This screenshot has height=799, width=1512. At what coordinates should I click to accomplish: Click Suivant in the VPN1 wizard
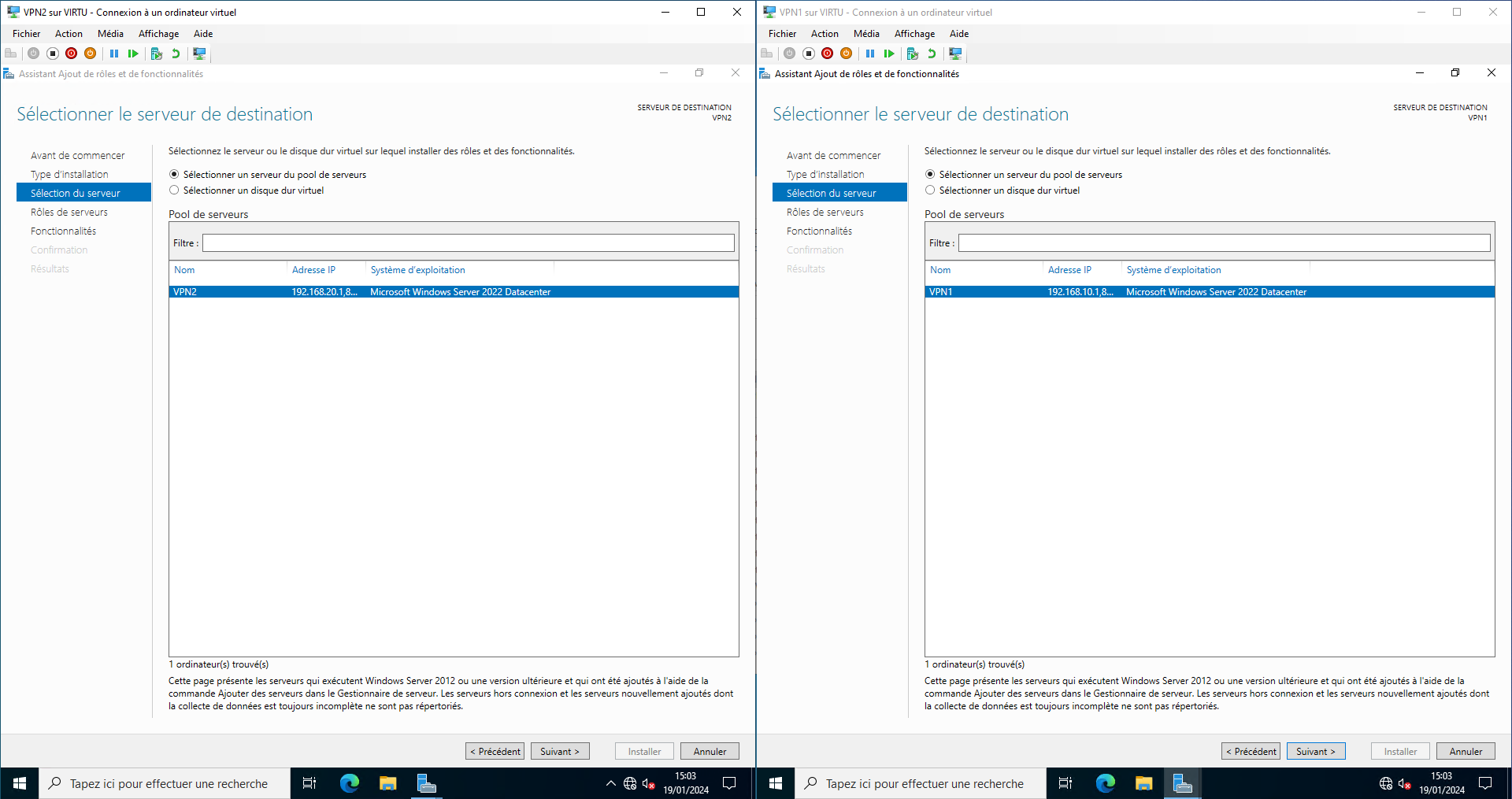pyautogui.click(x=1315, y=752)
